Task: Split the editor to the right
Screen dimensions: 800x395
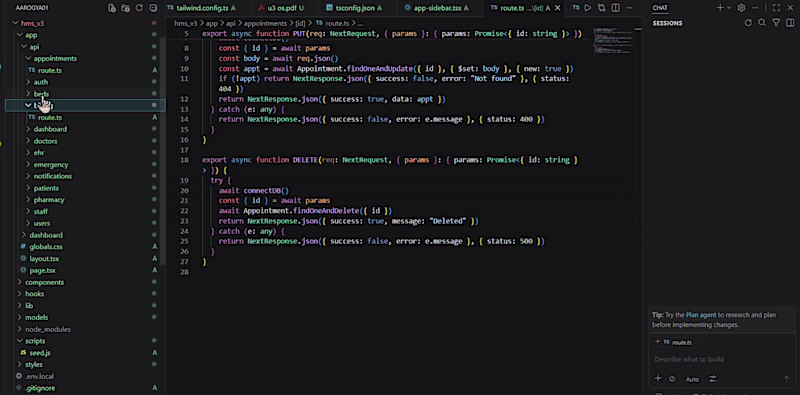Action: [x=616, y=8]
